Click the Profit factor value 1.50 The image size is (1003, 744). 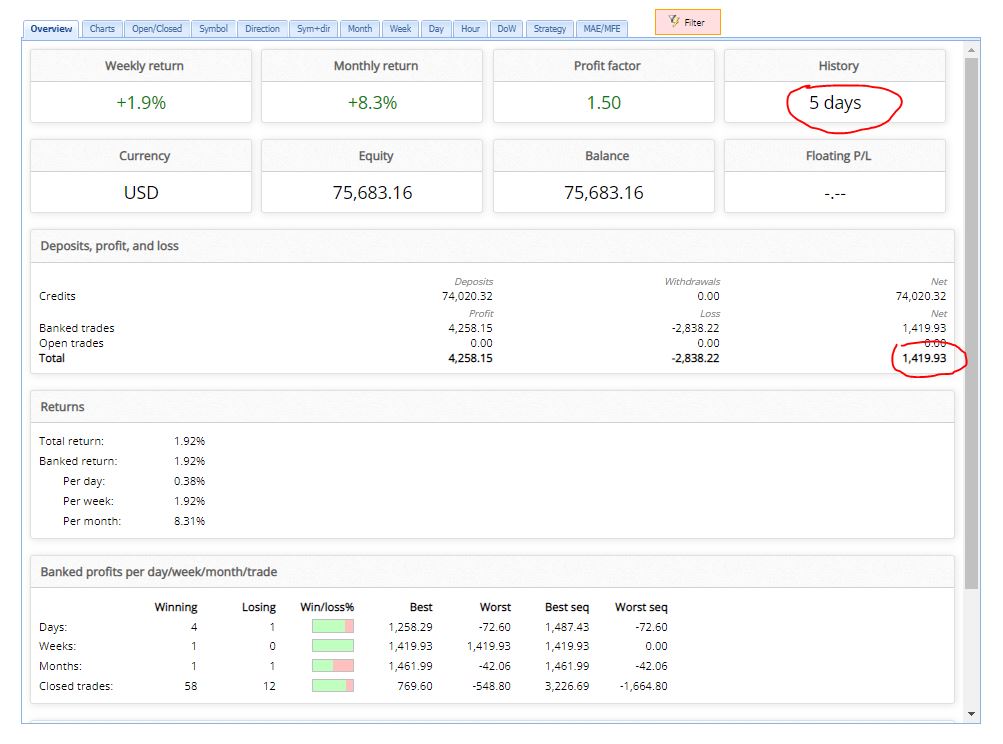(x=604, y=102)
